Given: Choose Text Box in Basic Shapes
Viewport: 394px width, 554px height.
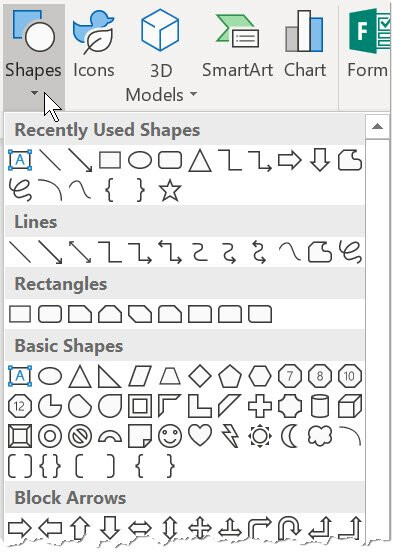Looking at the screenshot, I should click(20, 376).
